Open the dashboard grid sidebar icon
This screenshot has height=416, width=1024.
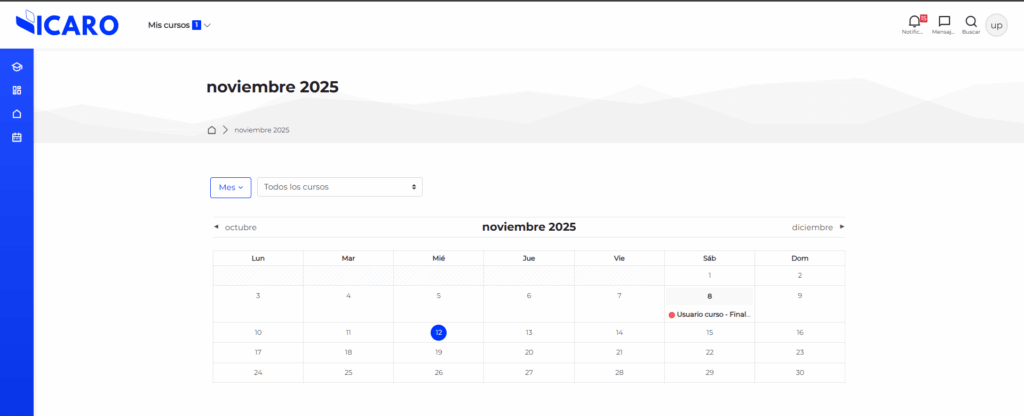tap(16, 90)
